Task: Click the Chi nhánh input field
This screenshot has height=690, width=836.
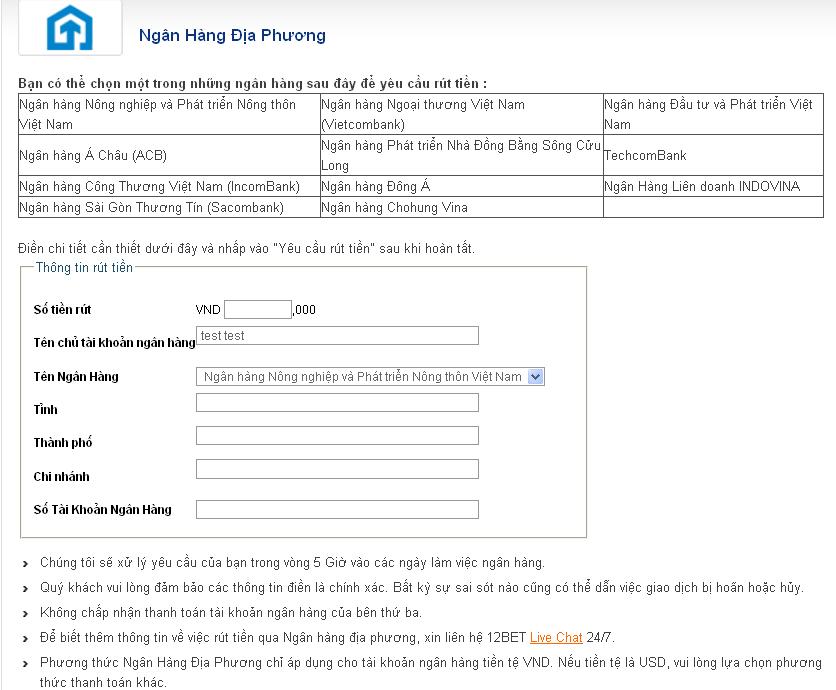Action: pyautogui.click(x=337, y=469)
